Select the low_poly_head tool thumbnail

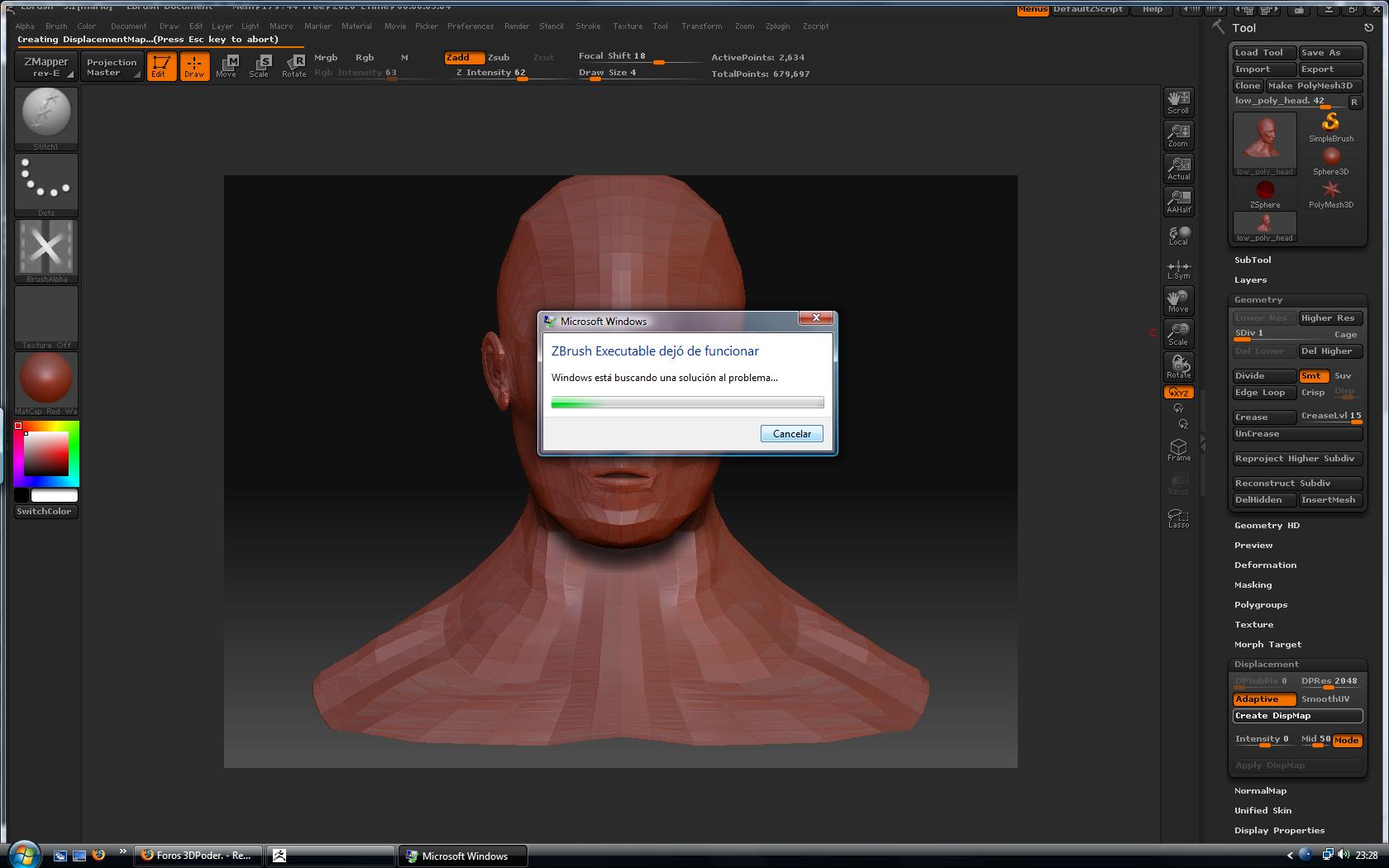[1265, 144]
